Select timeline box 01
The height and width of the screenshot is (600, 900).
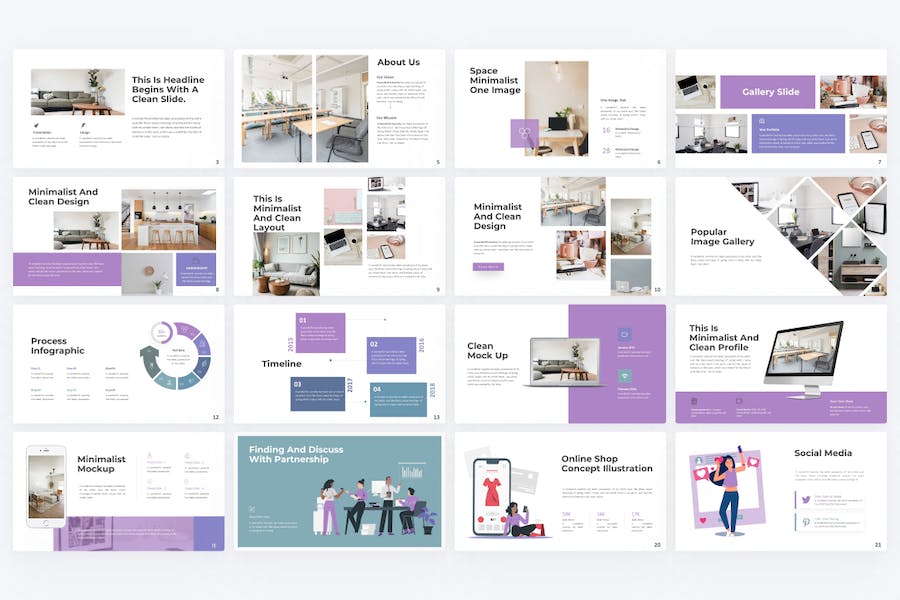click(x=320, y=333)
